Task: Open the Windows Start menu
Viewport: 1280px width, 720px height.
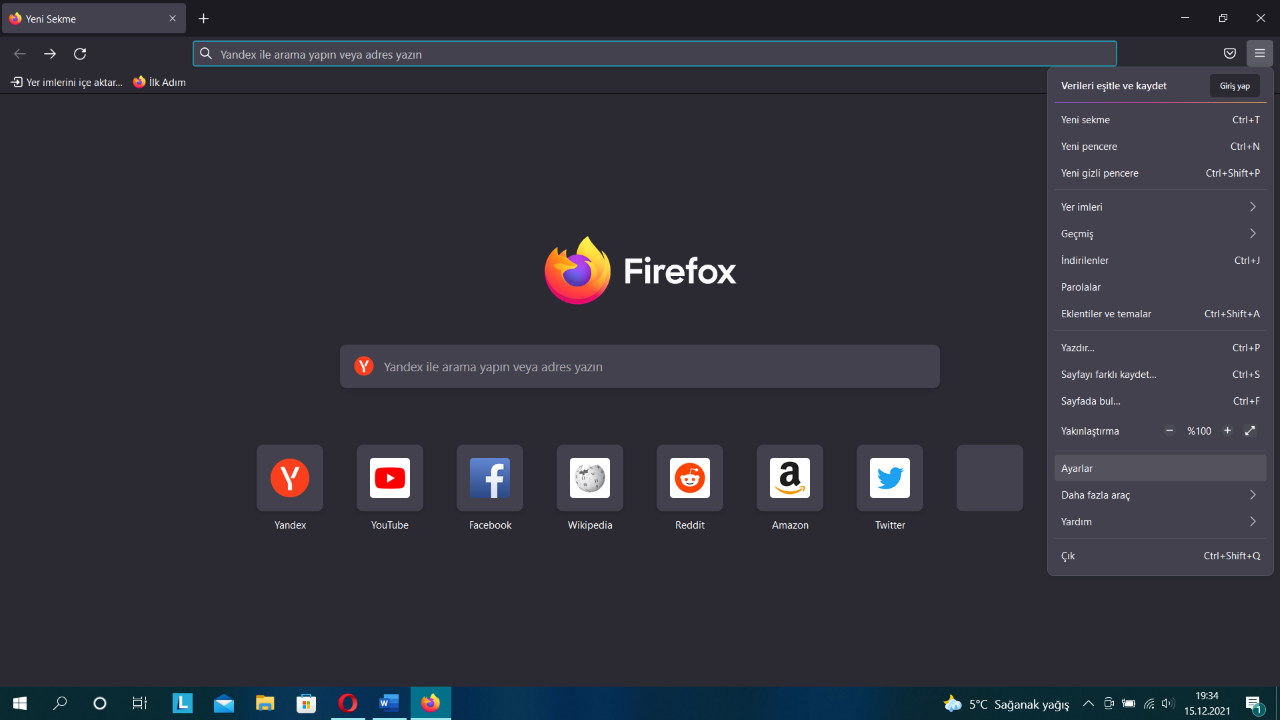Action: pyautogui.click(x=19, y=703)
